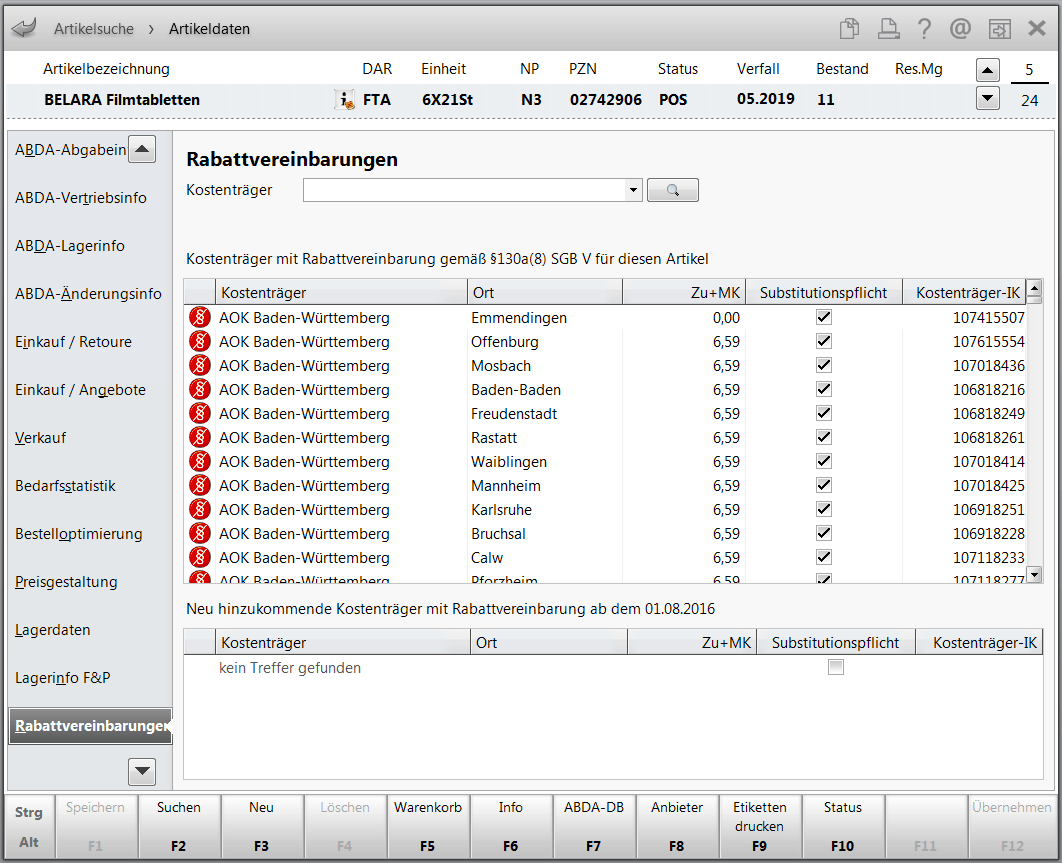Click Etiketten drucken F9 button
Image resolution: width=1062 pixels, height=863 pixels.
tap(760, 826)
